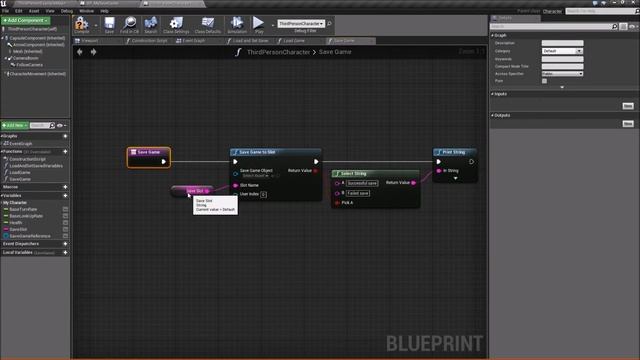640x360 pixels.
Task: Click magnifier icon beside the Debug Filter dropdown
Action: point(329,24)
